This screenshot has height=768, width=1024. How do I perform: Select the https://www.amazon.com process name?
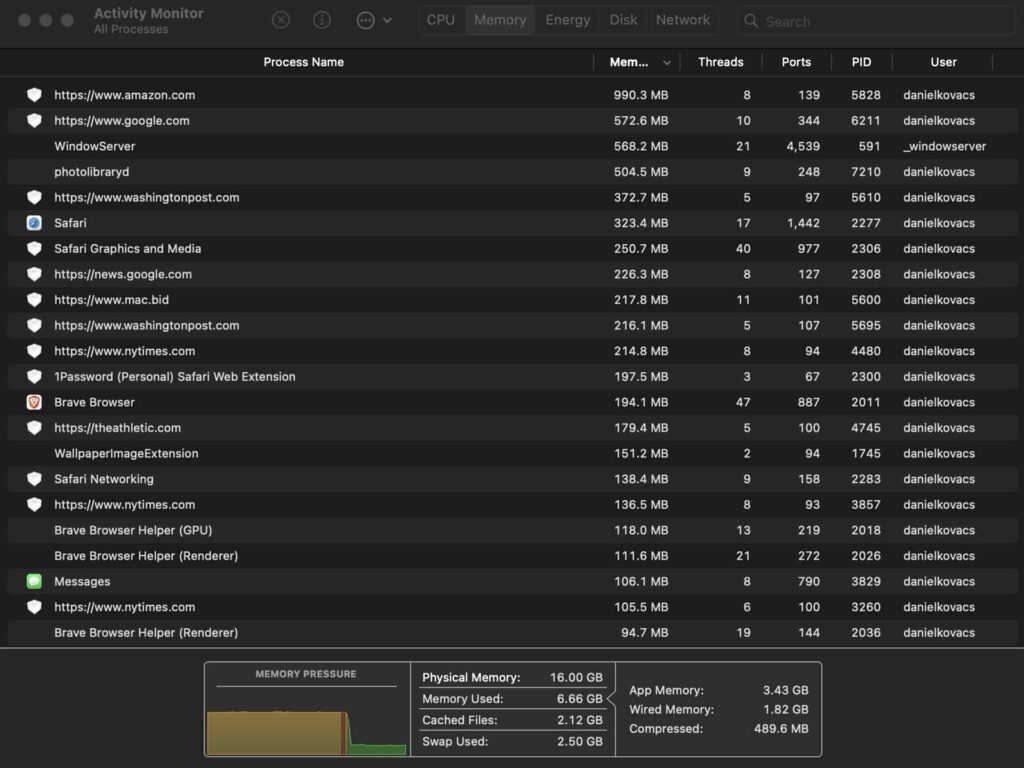124,95
